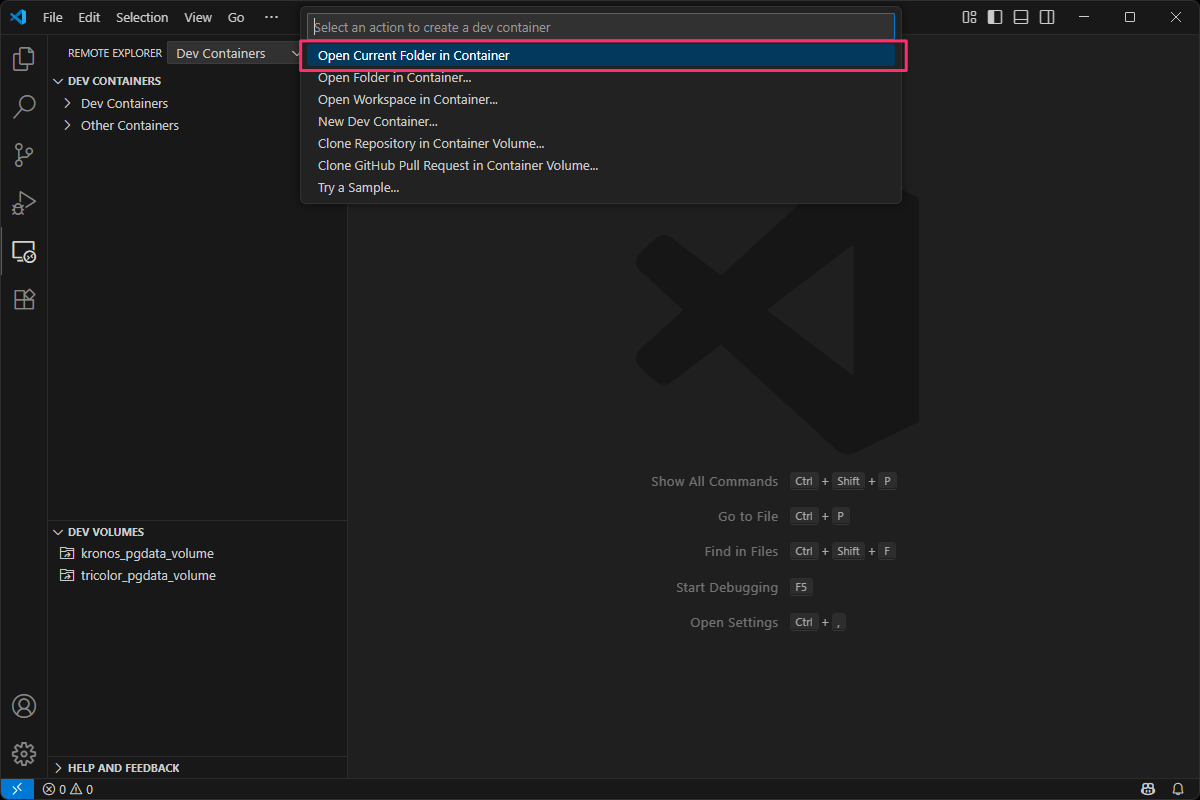
Task: Open the Accounts icon in activity bar
Action: coord(24,706)
